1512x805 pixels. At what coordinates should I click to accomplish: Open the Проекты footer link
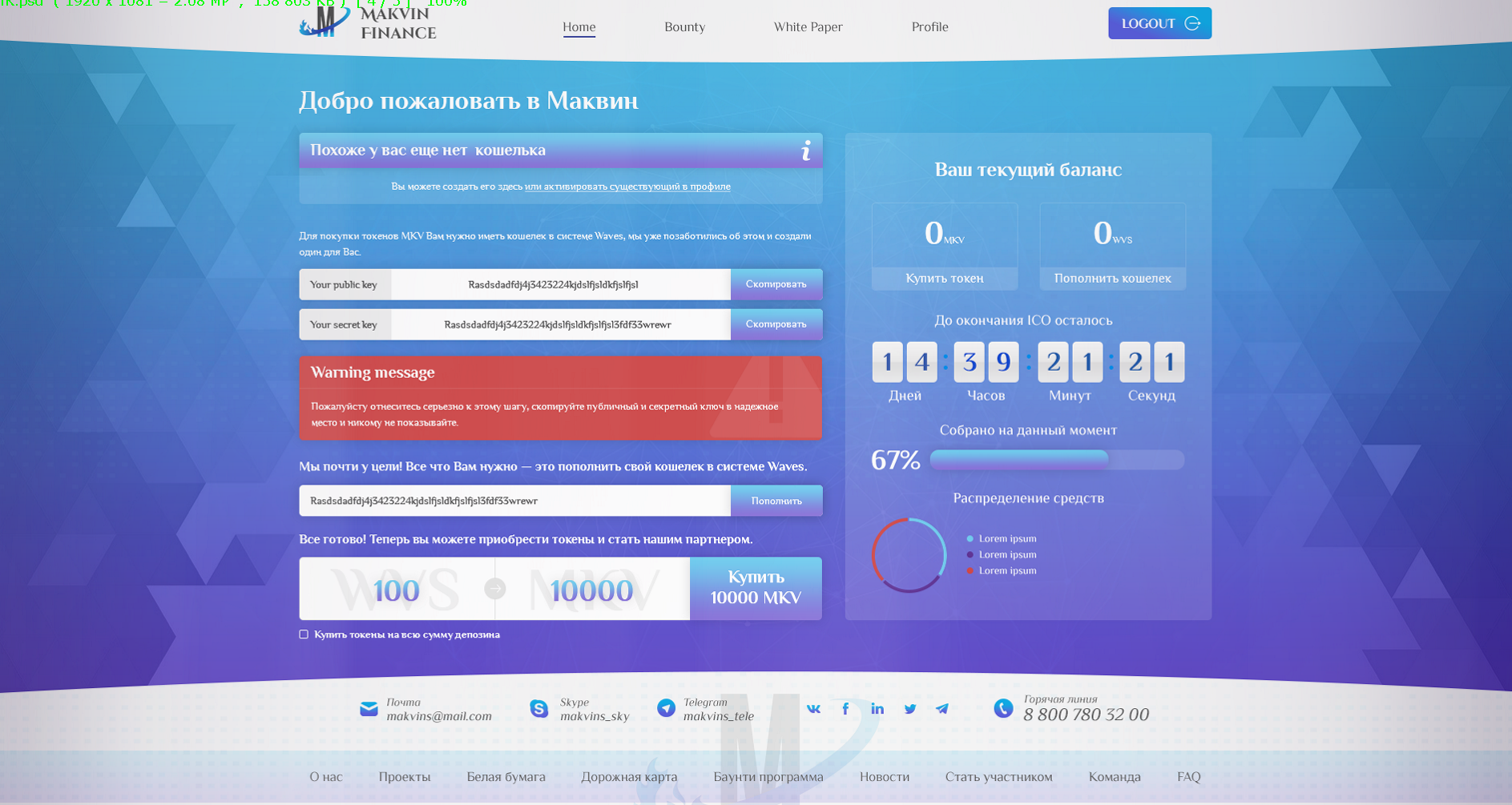tap(405, 777)
